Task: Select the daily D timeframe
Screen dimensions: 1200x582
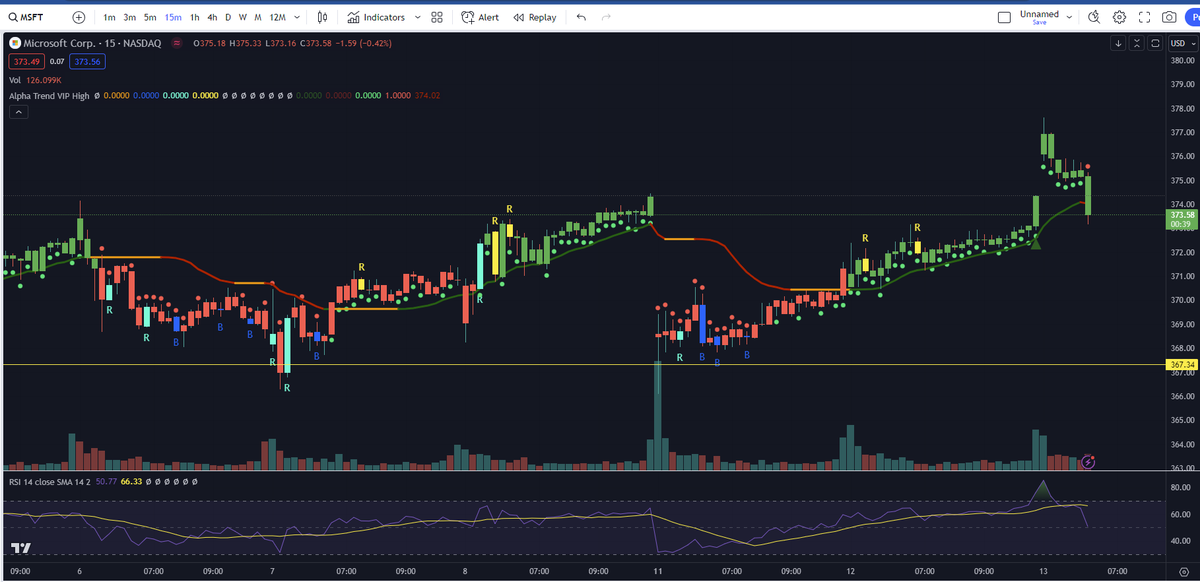Action: tap(228, 17)
